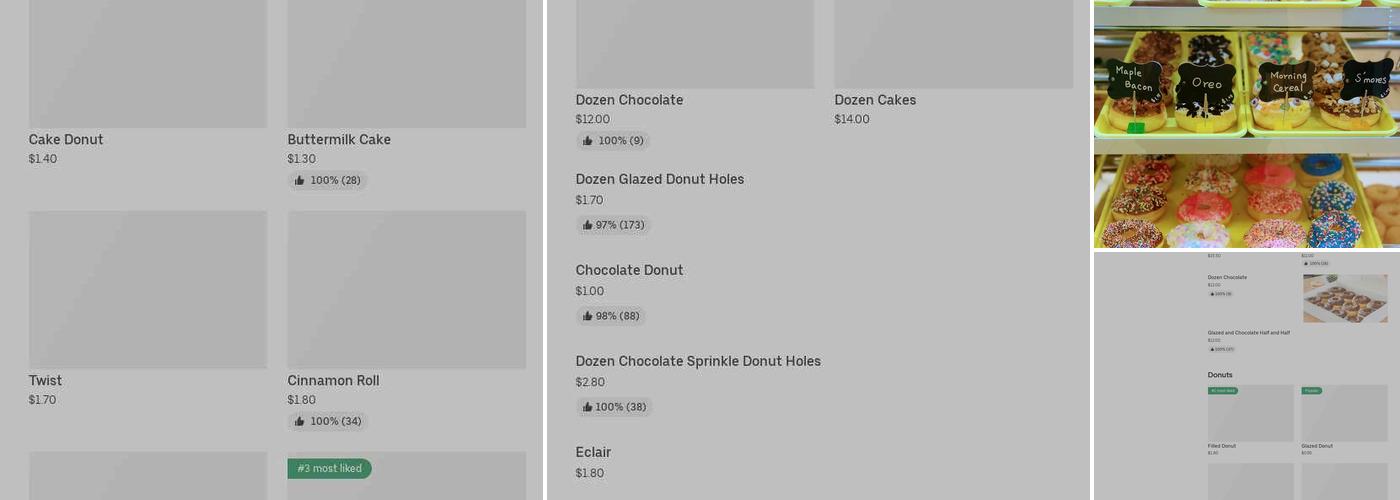The width and height of the screenshot is (1400, 500).
Task: Click the Morning Cereal sign in photo
Action: pos(1288,82)
